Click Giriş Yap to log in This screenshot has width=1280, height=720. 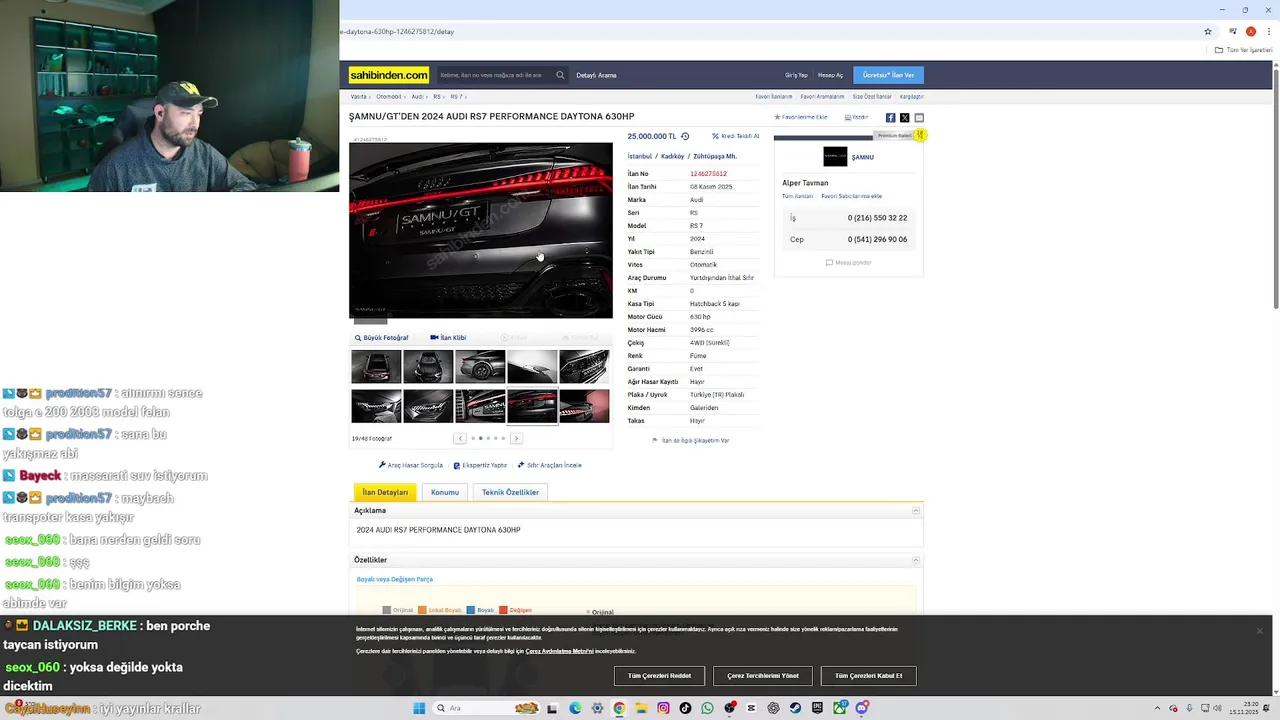[x=796, y=75]
